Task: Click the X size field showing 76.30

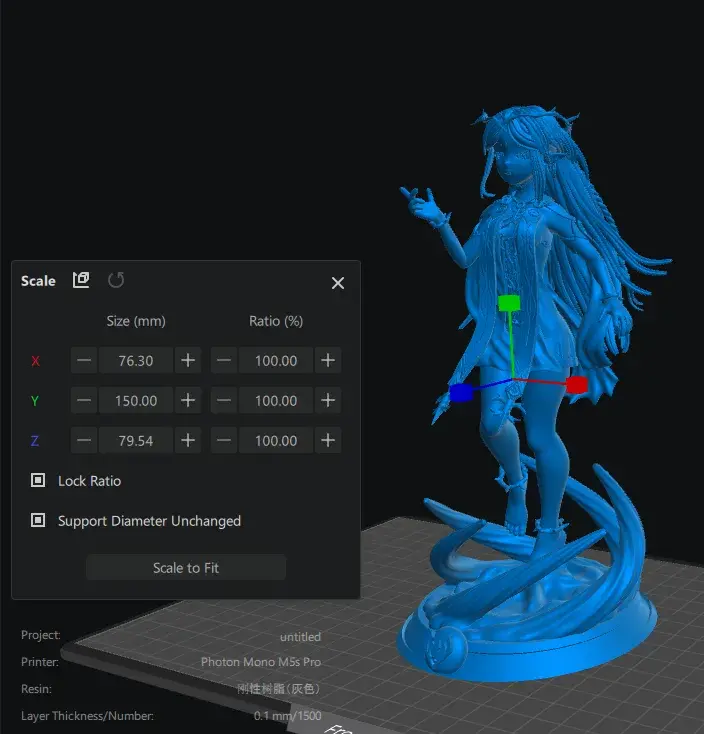Action: [136, 360]
